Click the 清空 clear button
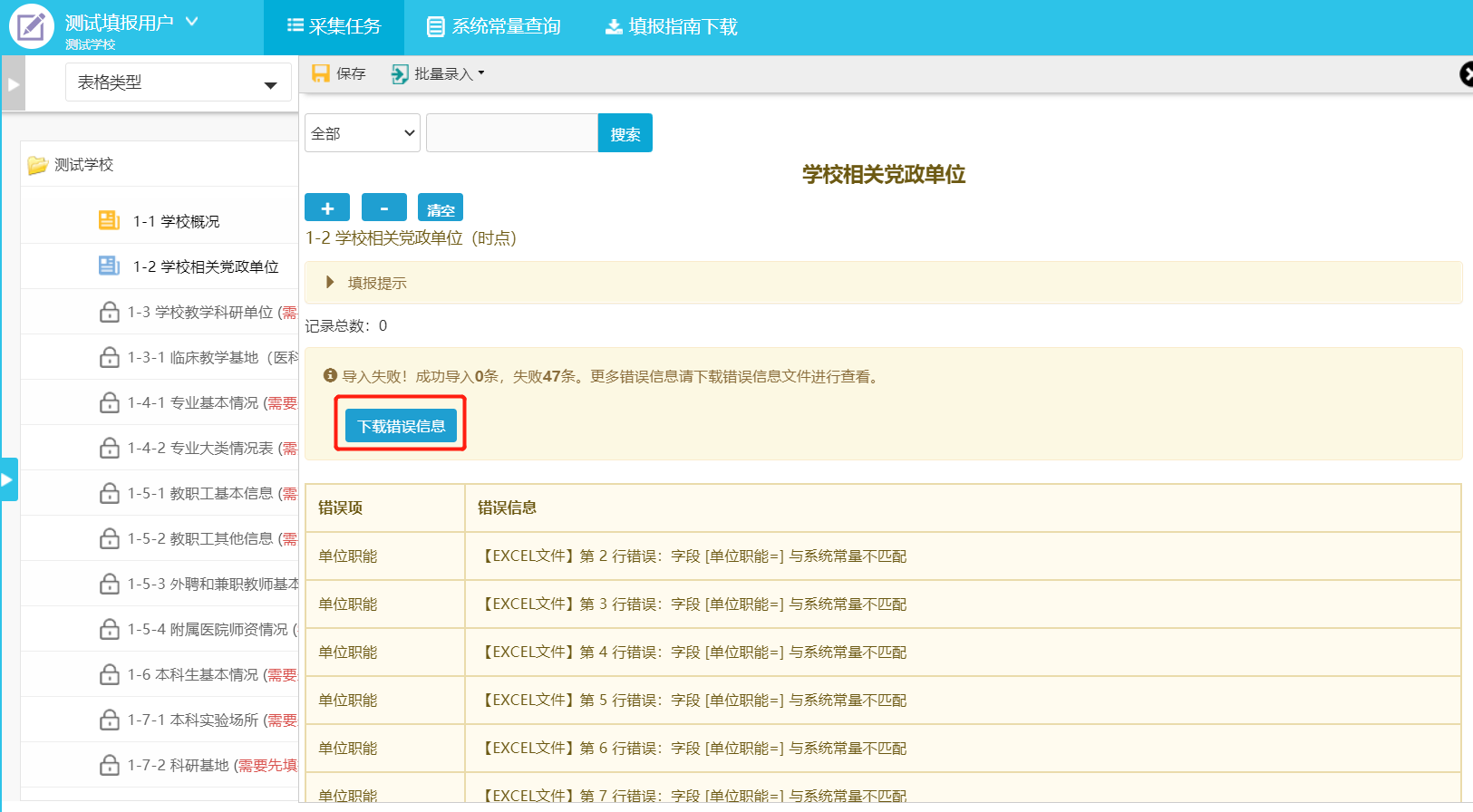This screenshot has width=1473, height=812. 441,208
